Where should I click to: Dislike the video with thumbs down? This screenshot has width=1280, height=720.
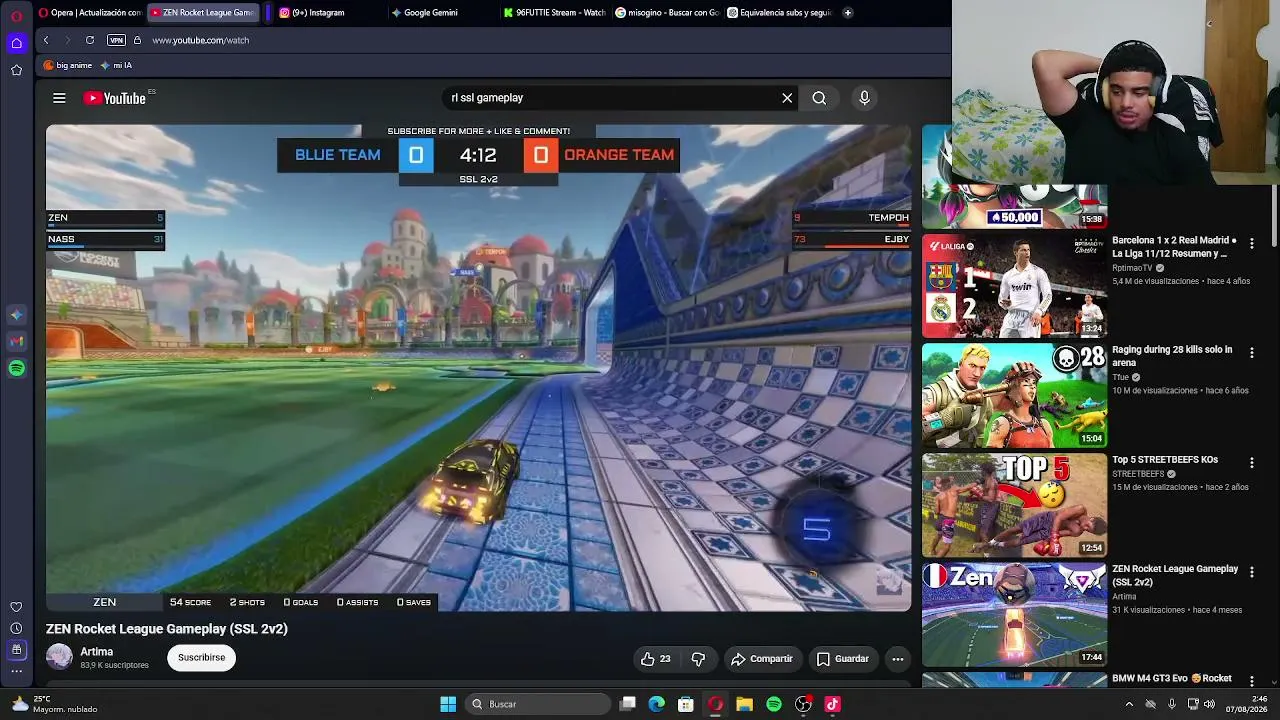pyautogui.click(x=698, y=659)
